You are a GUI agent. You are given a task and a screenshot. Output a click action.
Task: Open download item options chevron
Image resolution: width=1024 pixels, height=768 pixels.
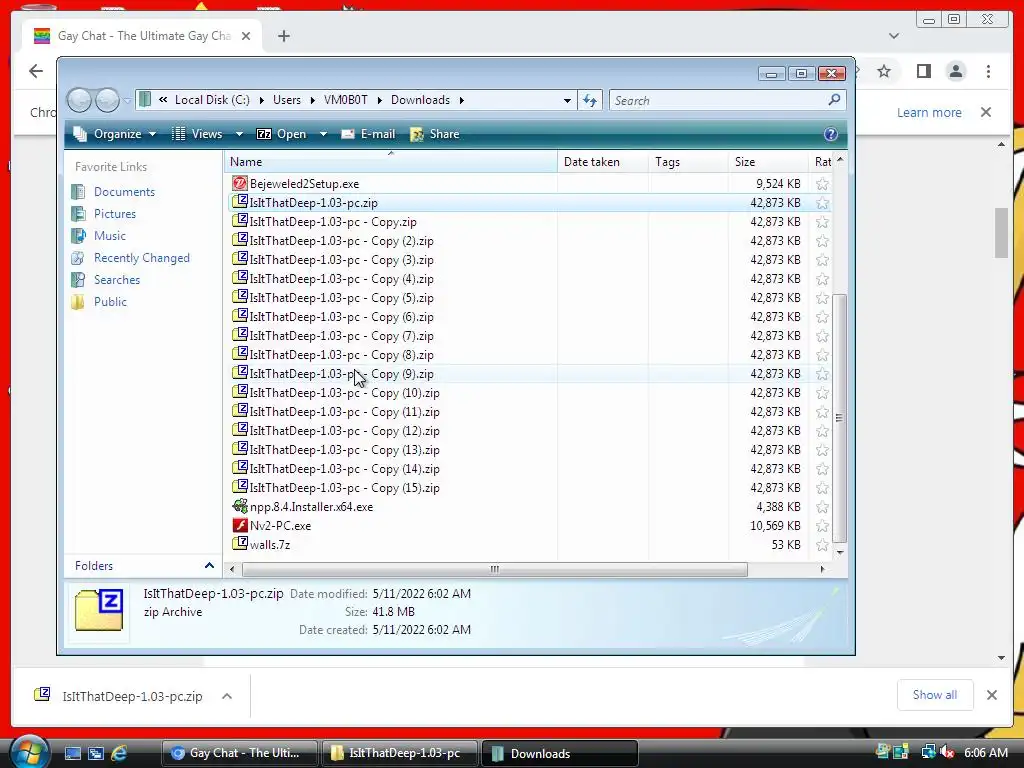(x=227, y=696)
